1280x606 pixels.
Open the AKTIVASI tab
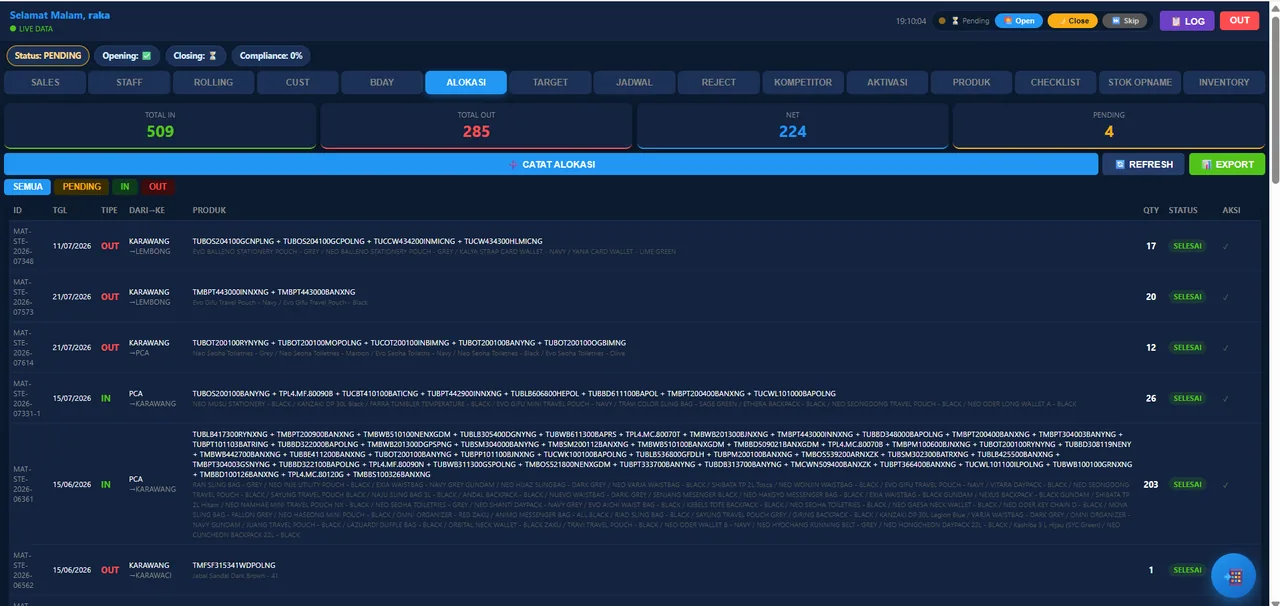coord(887,82)
